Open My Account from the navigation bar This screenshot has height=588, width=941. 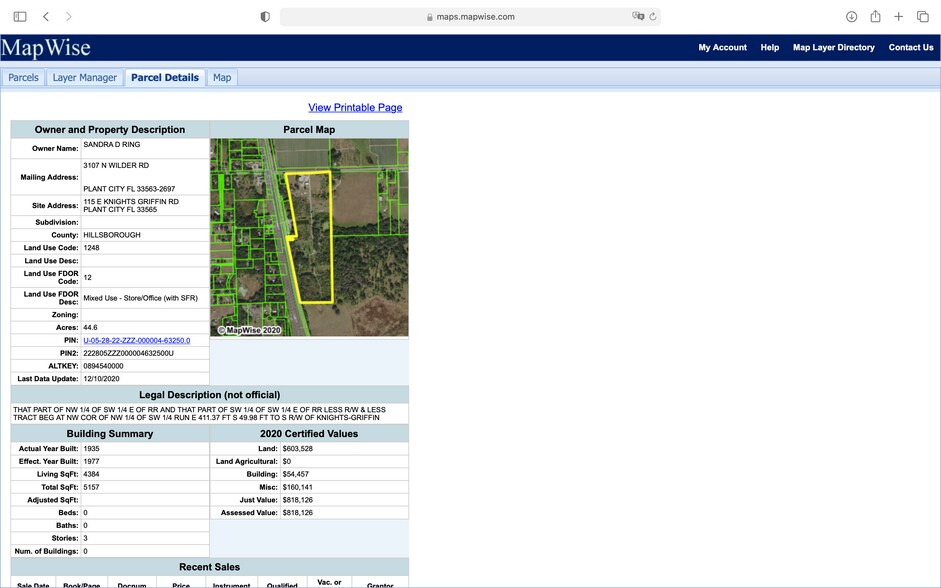click(722, 47)
